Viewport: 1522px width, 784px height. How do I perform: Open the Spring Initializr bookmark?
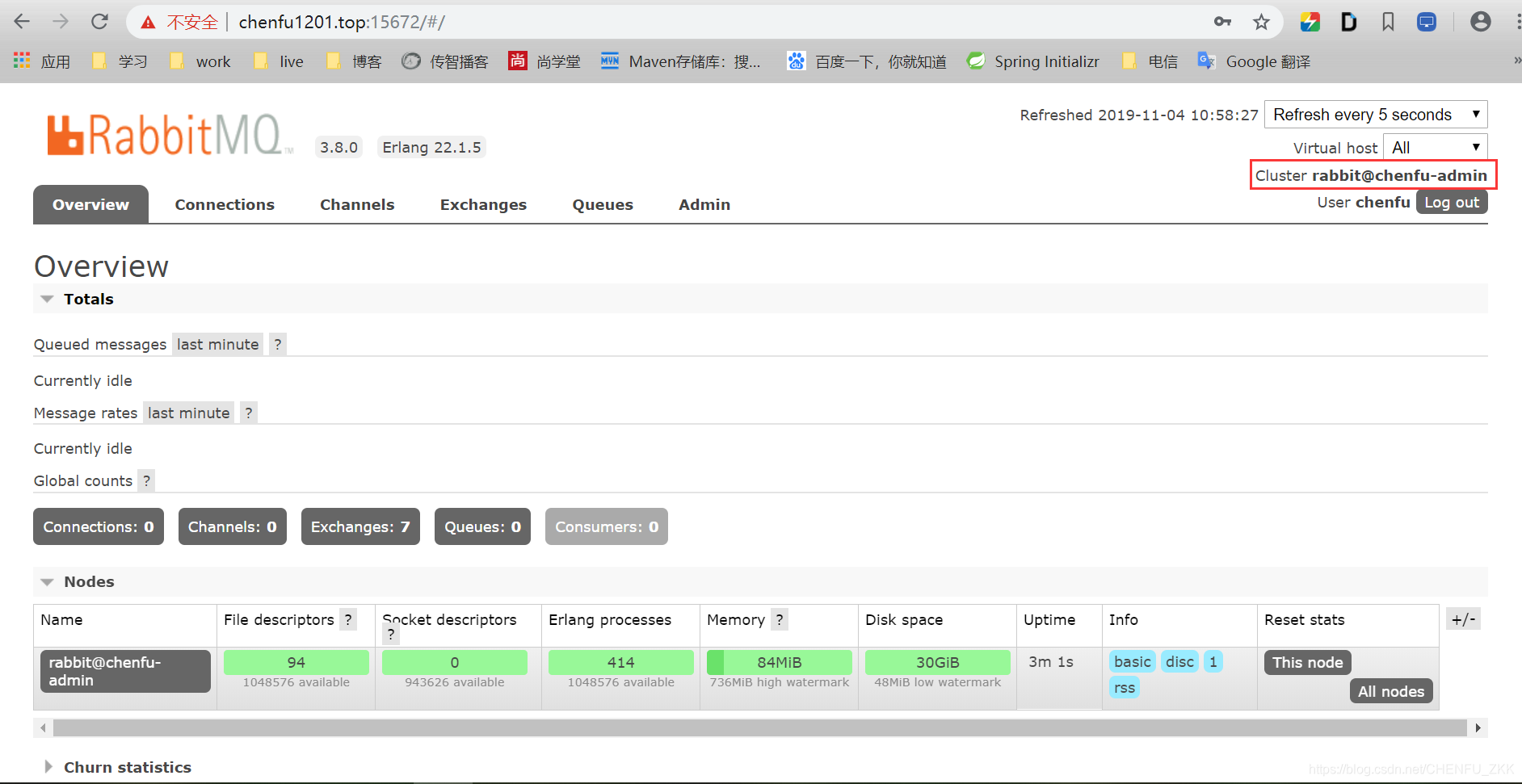pos(1033,61)
